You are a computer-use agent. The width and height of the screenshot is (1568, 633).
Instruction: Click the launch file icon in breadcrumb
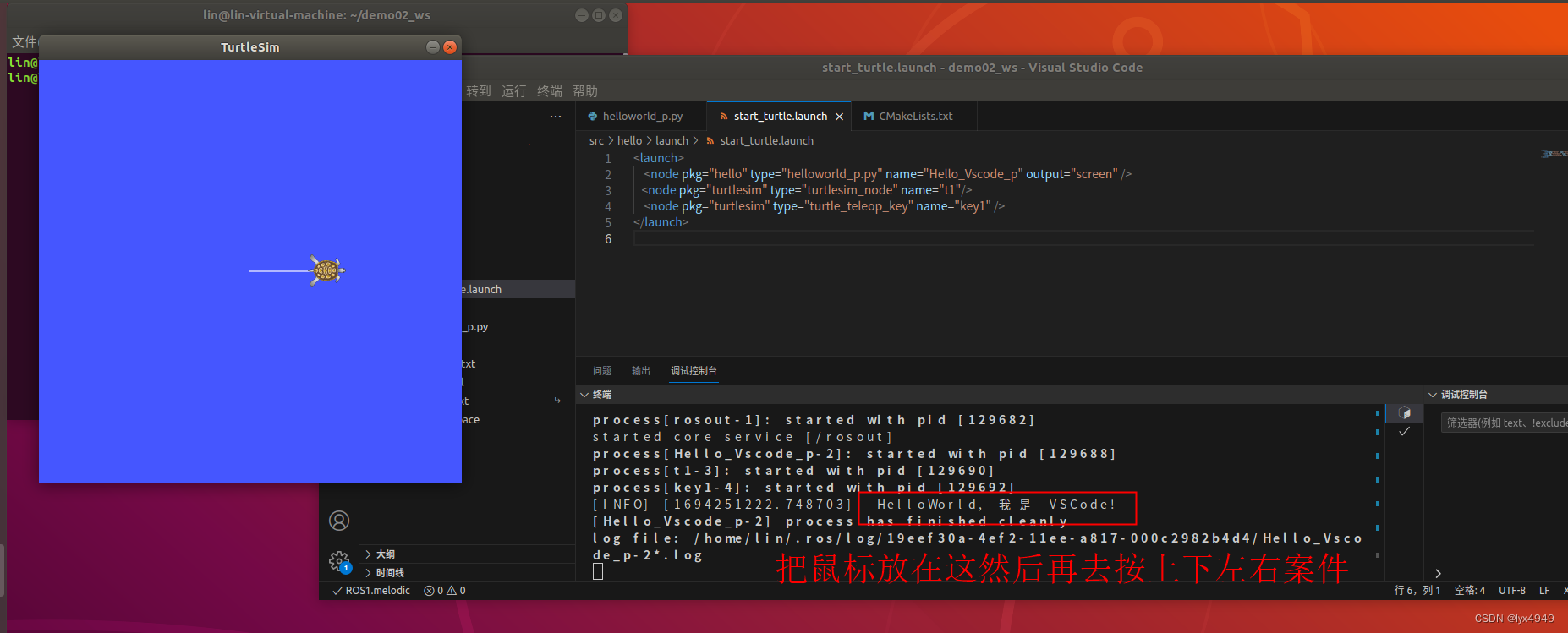[x=710, y=141]
